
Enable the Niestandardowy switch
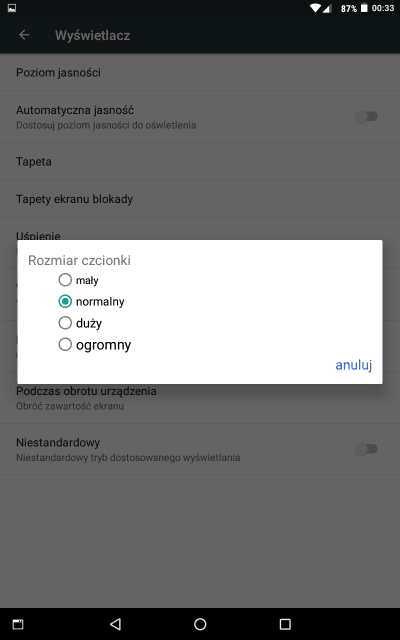point(366,449)
